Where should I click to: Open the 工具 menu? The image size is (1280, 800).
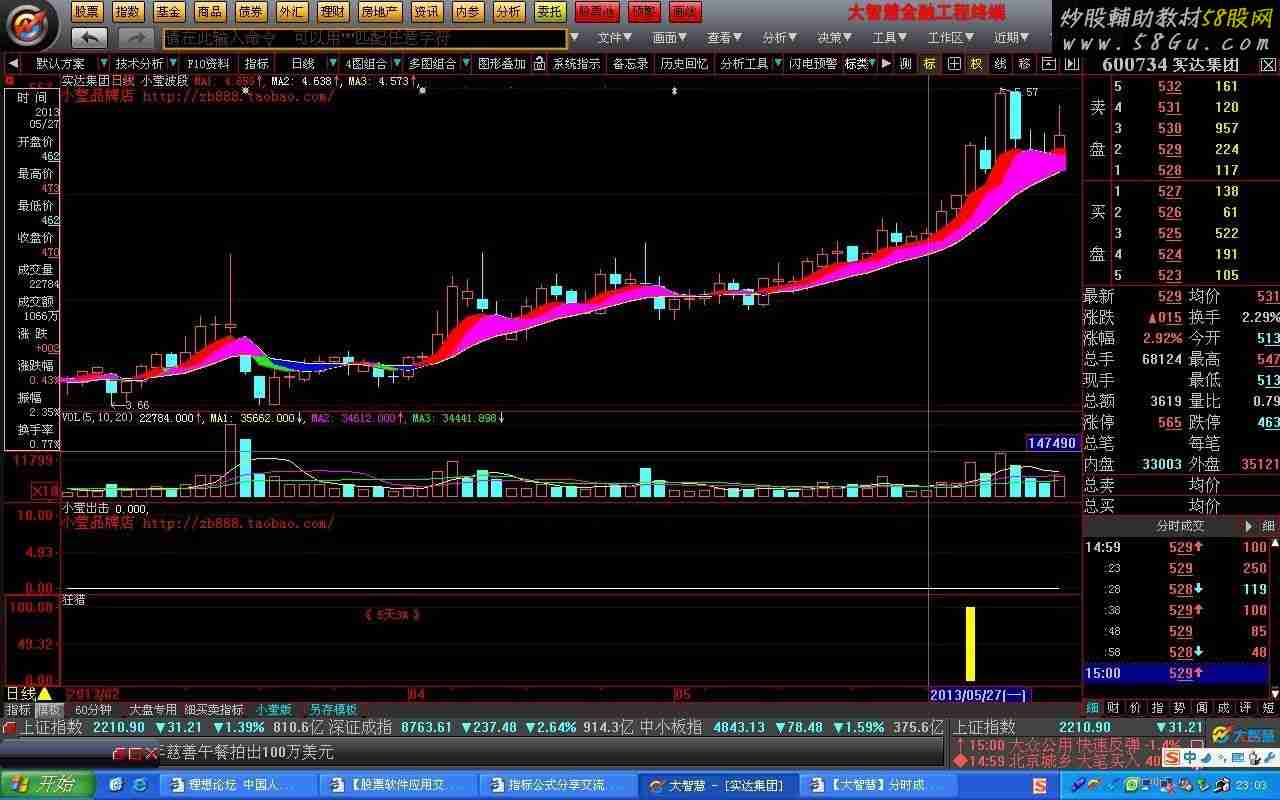coord(890,38)
